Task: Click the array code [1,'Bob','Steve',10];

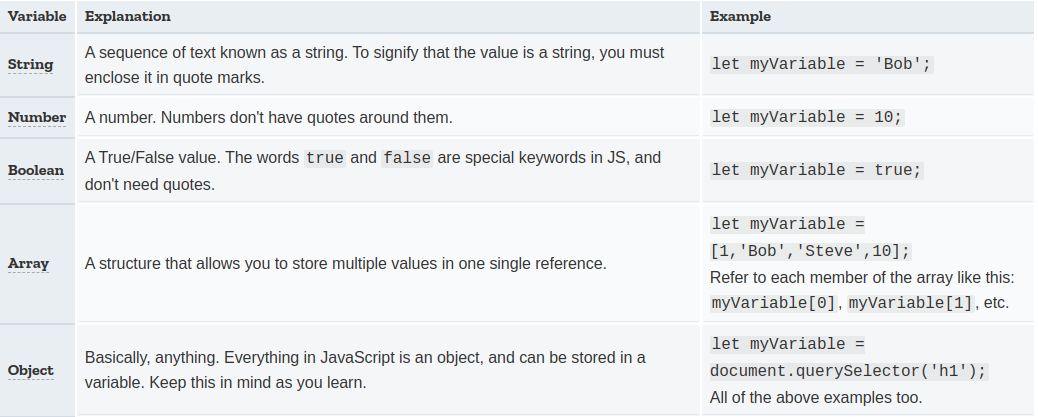Action: (811, 252)
